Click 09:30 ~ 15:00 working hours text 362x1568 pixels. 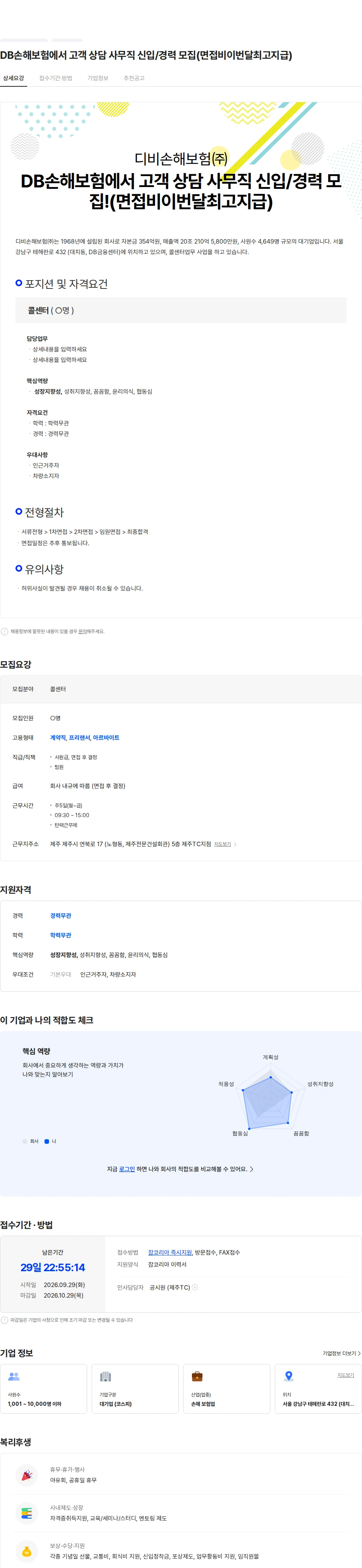(x=72, y=816)
